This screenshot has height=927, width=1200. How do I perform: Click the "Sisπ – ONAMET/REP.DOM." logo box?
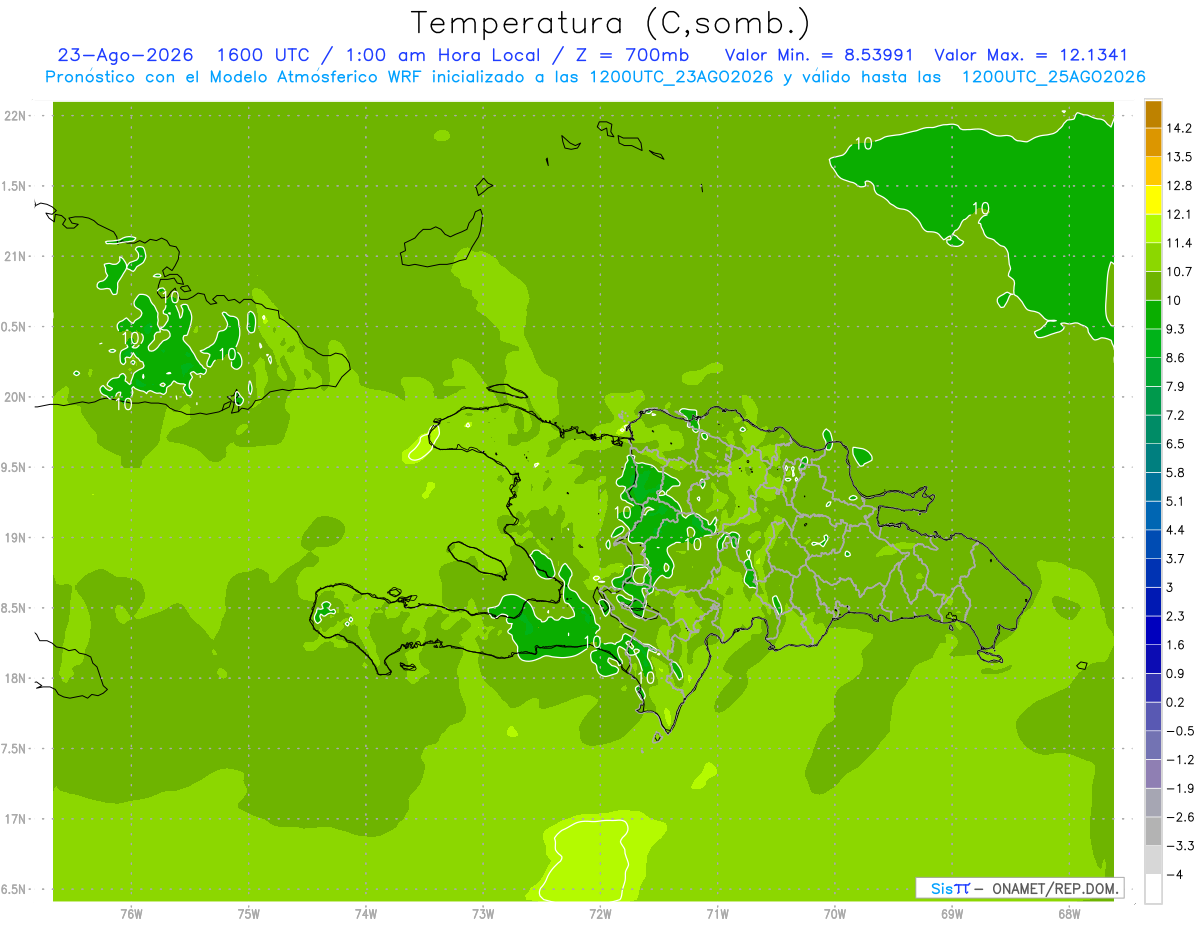(1020, 888)
